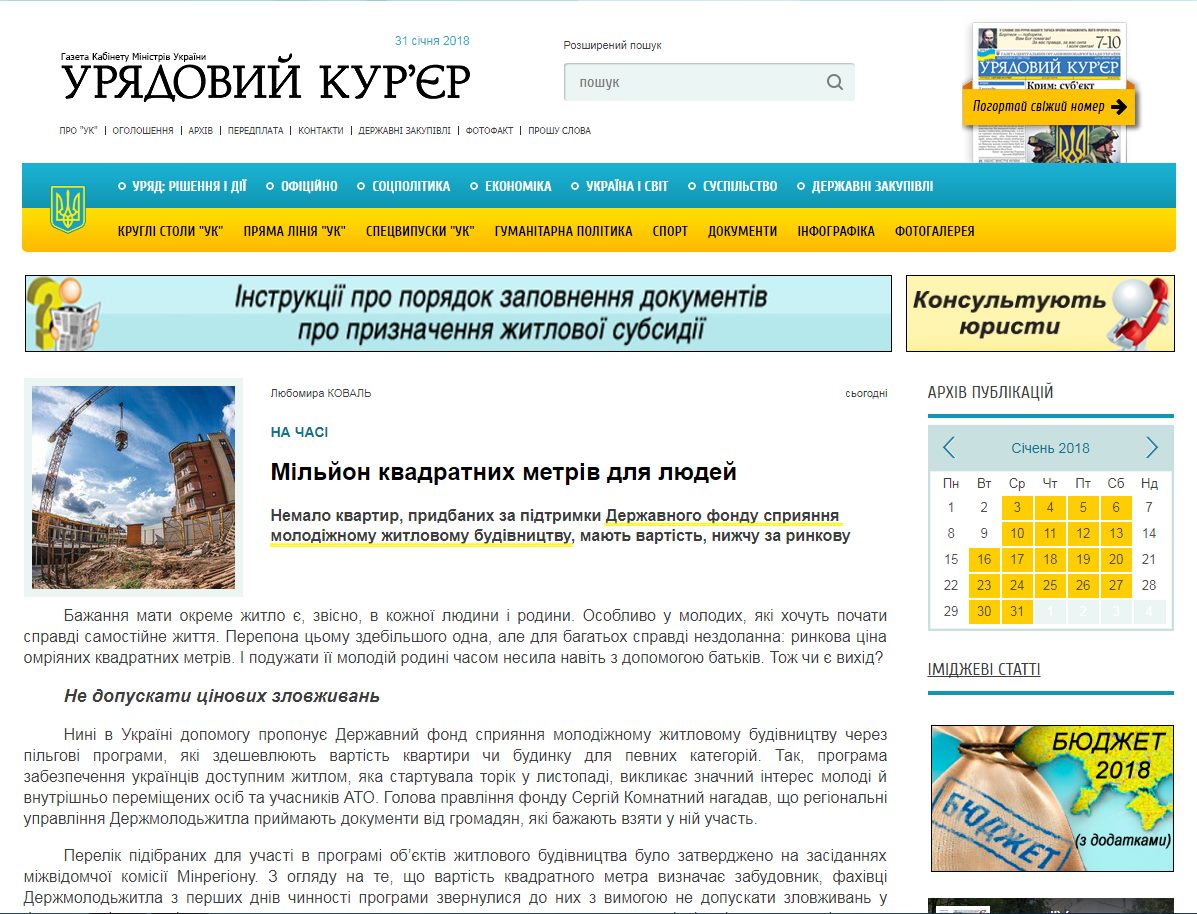Open Державні закупівлі top utility link
The height and width of the screenshot is (914, 1197).
[405, 131]
